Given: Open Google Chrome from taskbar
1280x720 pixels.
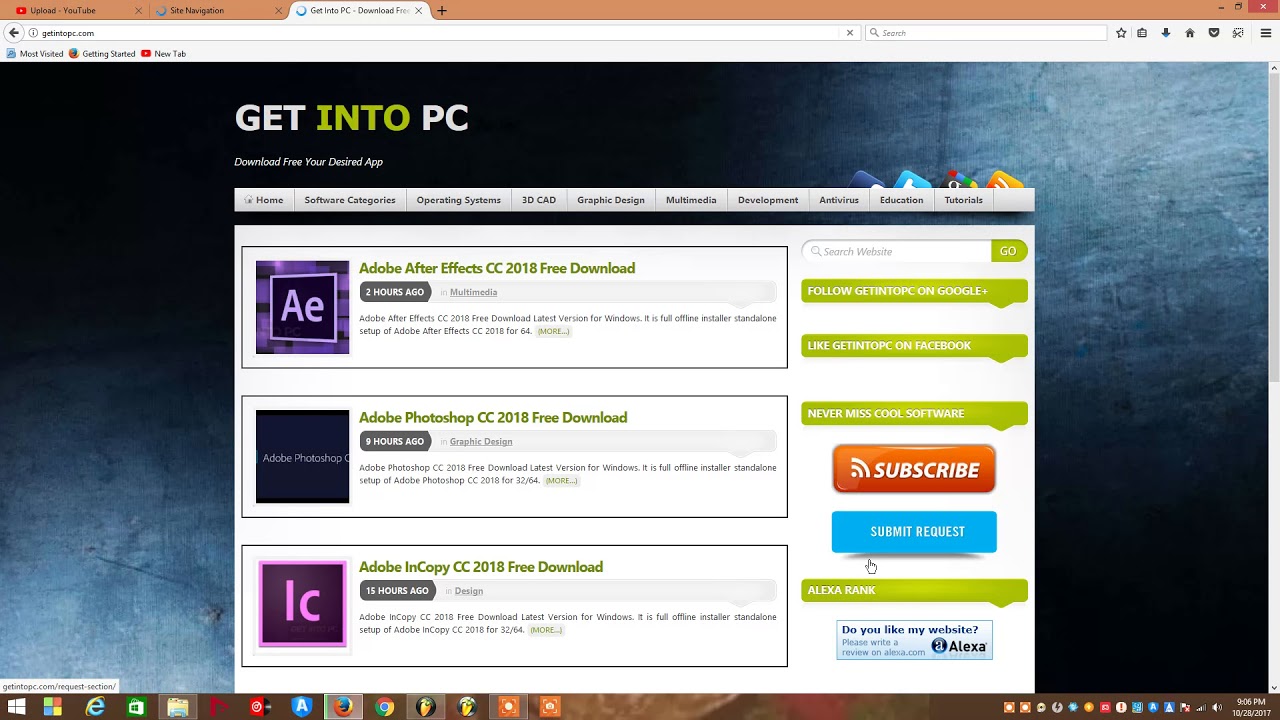Looking at the screenshot, I should 385,707.
